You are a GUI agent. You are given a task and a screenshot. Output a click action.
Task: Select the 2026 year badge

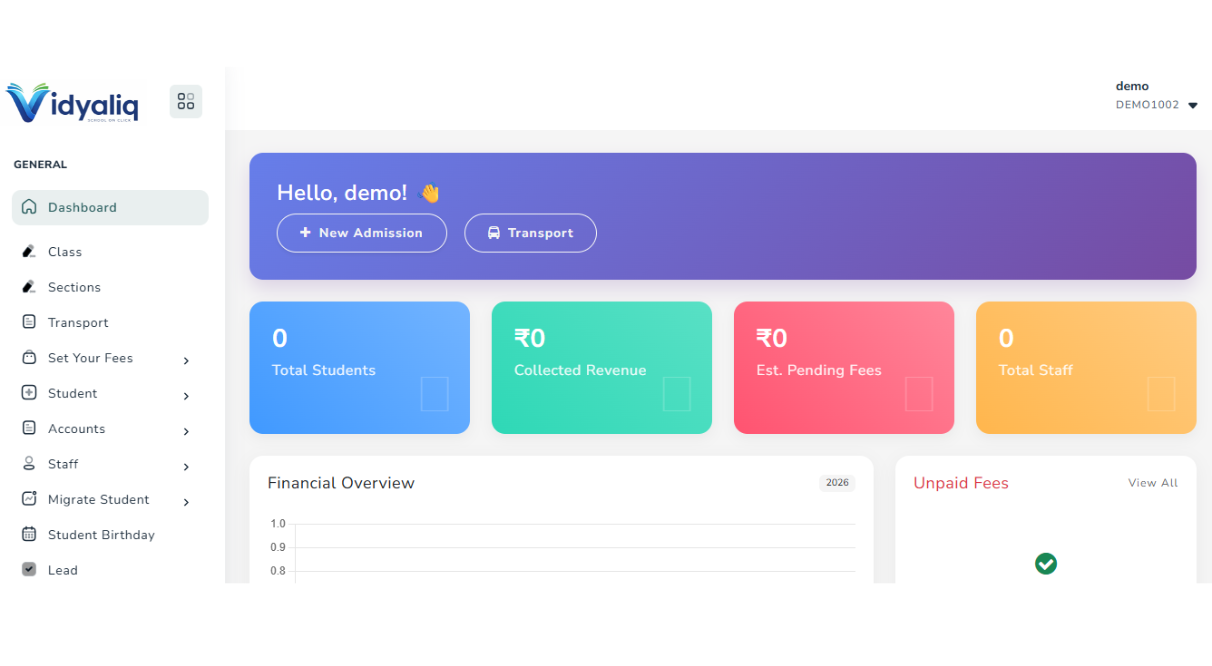pyautogui.click(x=837, y=483)
